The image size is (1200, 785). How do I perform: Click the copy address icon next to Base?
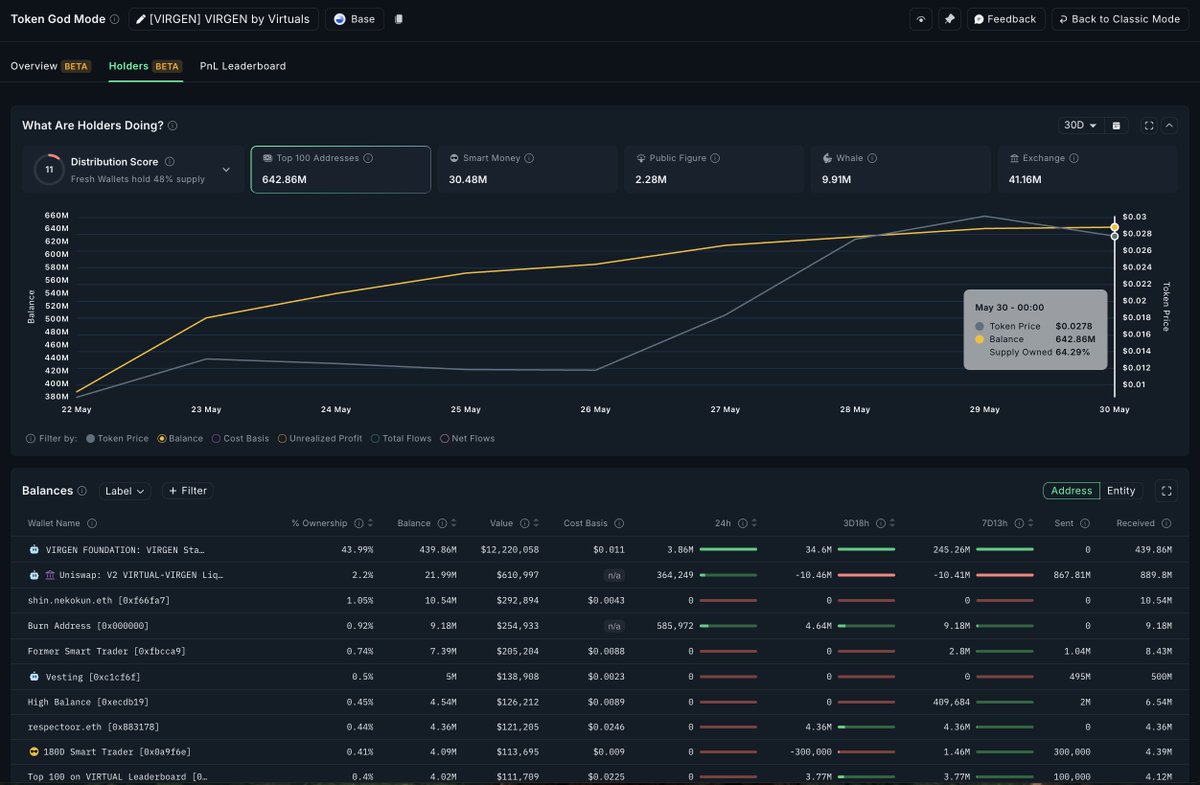coord(399,19)
